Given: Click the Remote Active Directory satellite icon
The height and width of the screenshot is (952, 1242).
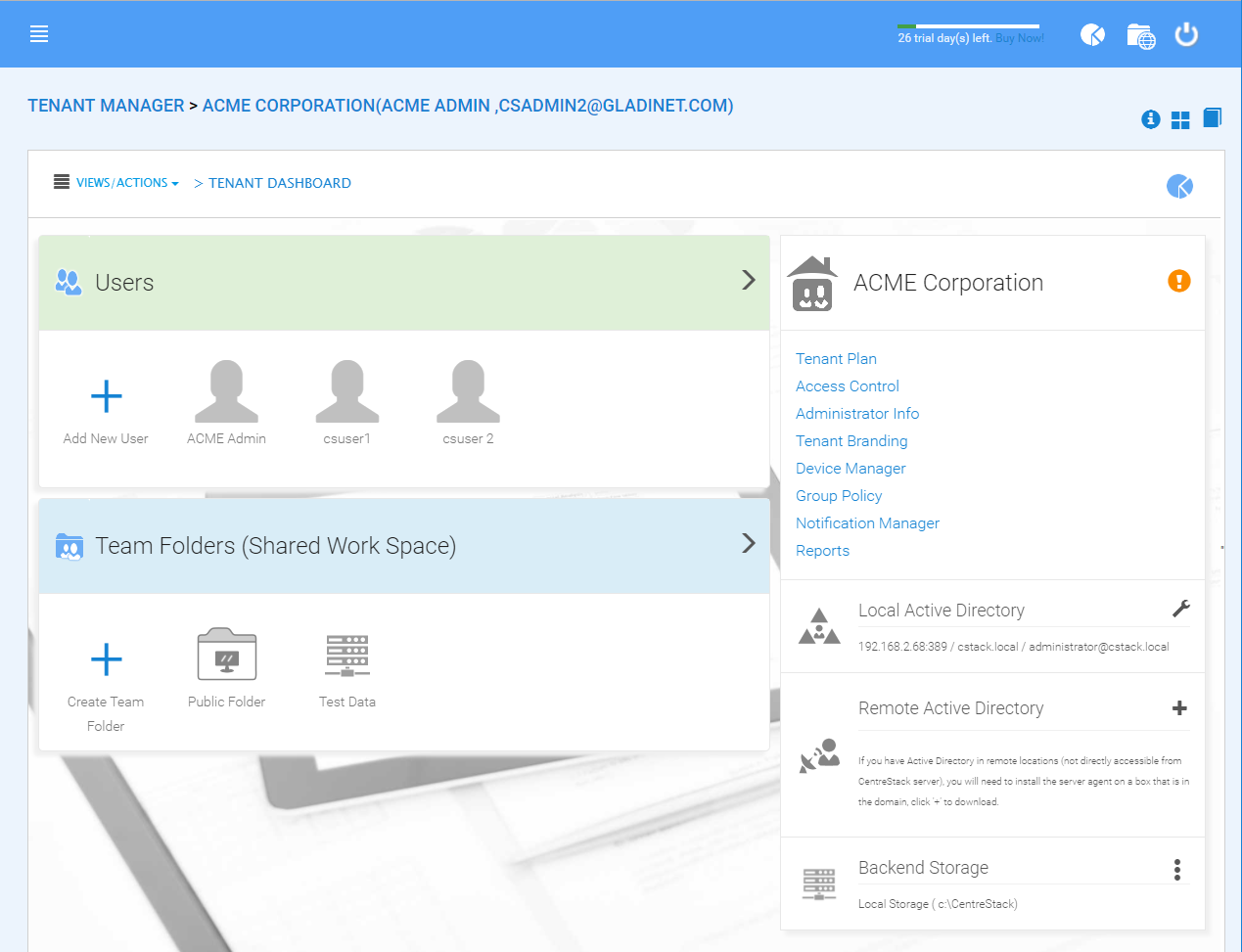Looking at the screenshot, I should 819,755.
